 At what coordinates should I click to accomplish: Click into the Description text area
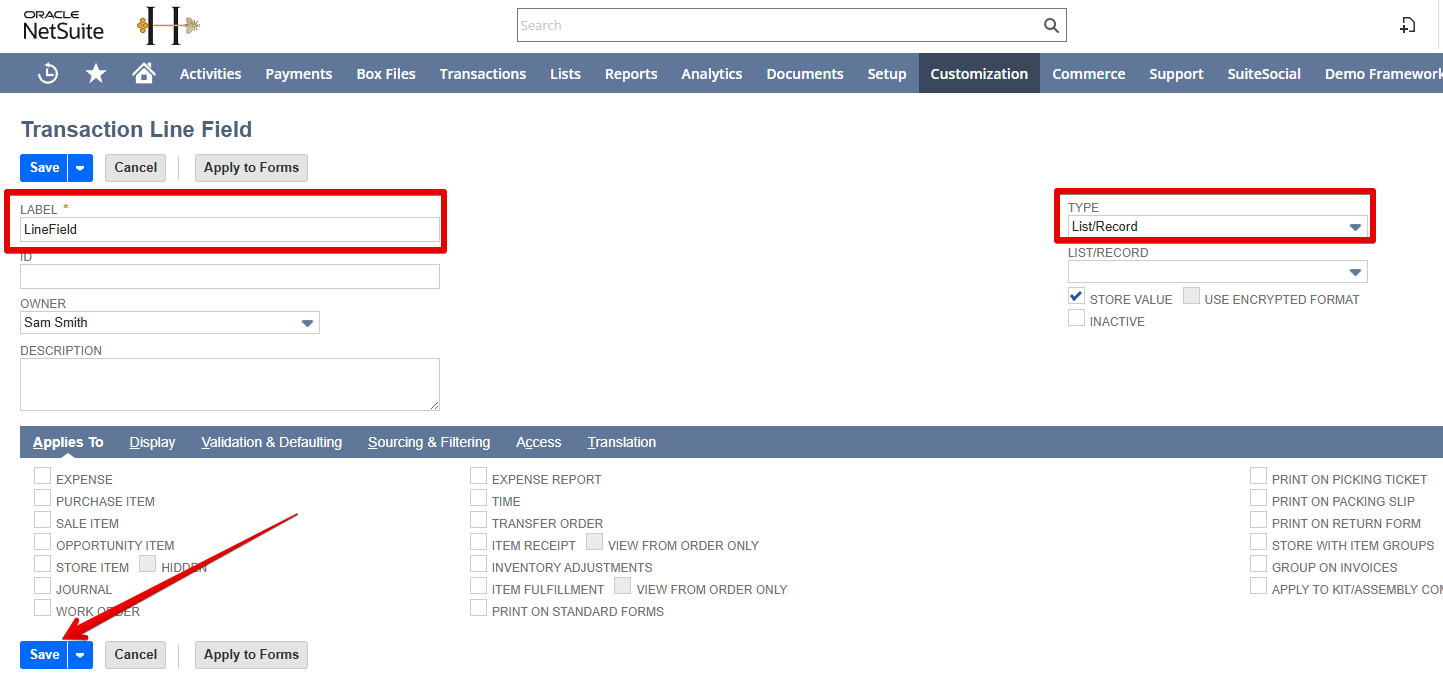[229, 384]
